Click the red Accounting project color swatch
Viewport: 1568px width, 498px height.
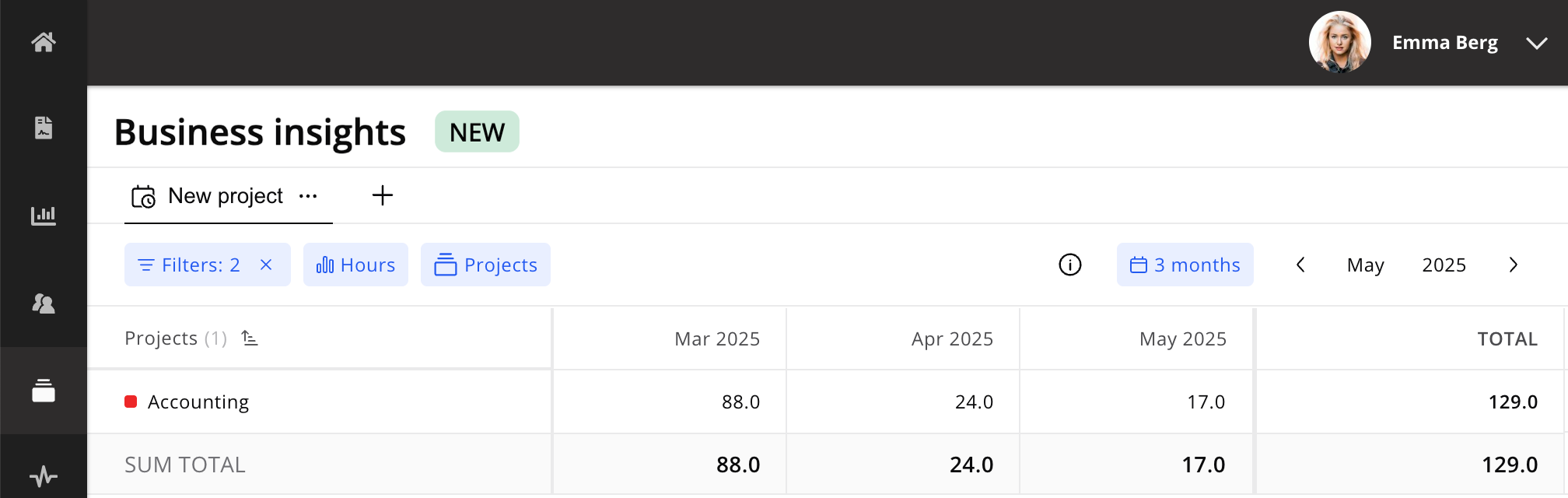tap(131, 402)
